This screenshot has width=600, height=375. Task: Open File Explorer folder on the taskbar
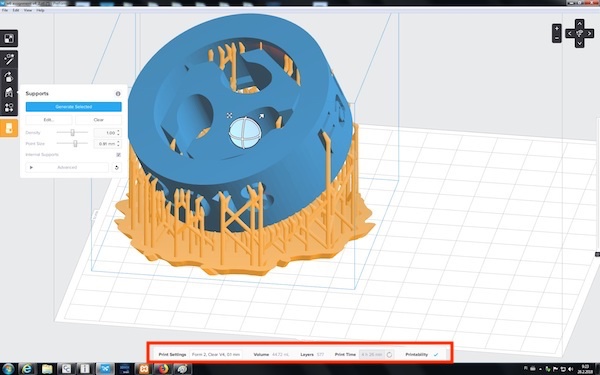coord(47,369)
